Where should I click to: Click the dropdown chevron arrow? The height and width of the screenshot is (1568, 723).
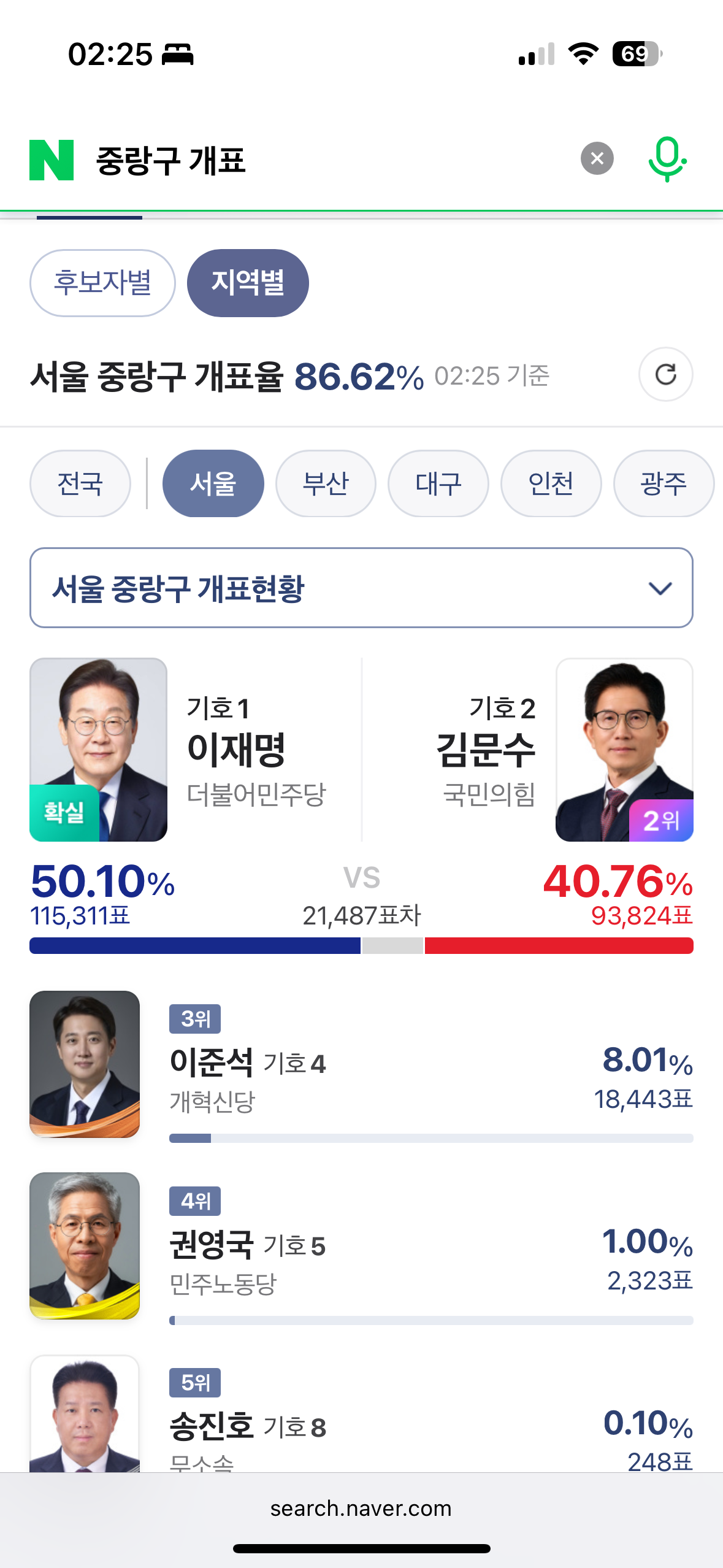(660, 588)
